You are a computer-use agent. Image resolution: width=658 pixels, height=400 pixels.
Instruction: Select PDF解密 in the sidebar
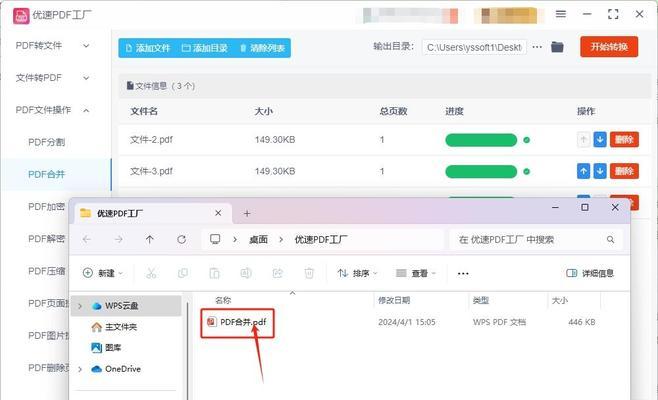click(x=47, y=239)
